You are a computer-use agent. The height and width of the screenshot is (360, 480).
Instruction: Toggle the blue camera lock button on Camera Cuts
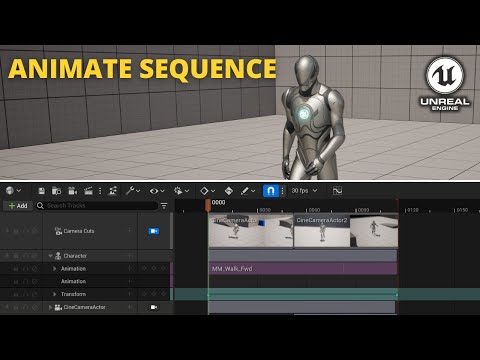click(x=154, y=231)
